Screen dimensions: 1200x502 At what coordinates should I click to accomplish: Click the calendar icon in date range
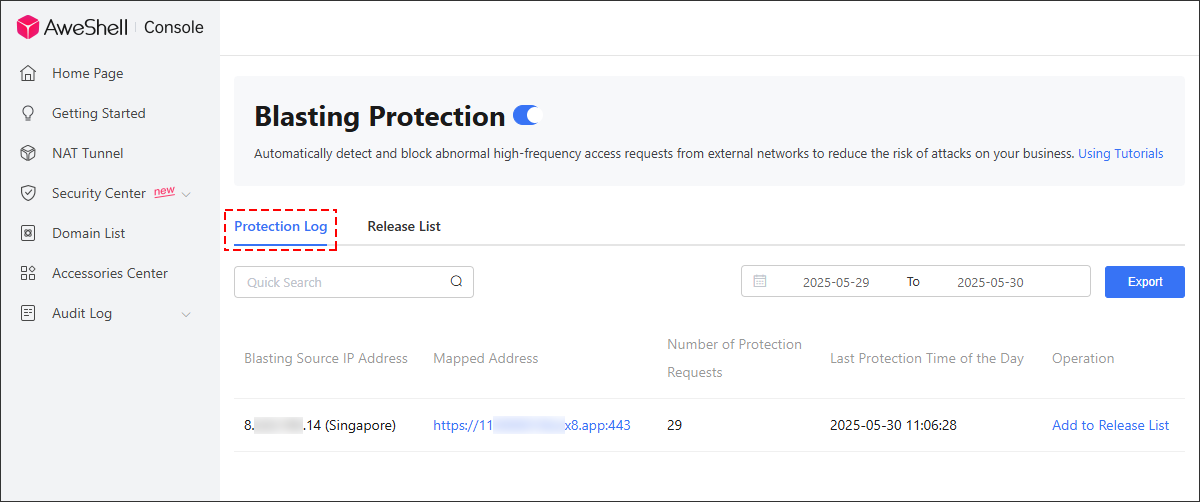[x=760, y=281]
